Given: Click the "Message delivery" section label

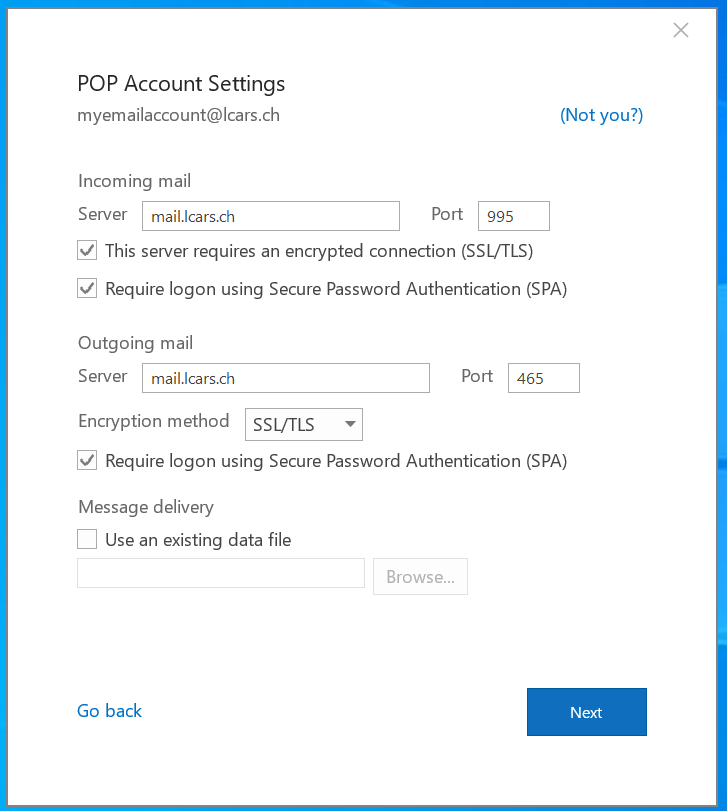Looking at the screenshot, I should coord(146,507).
